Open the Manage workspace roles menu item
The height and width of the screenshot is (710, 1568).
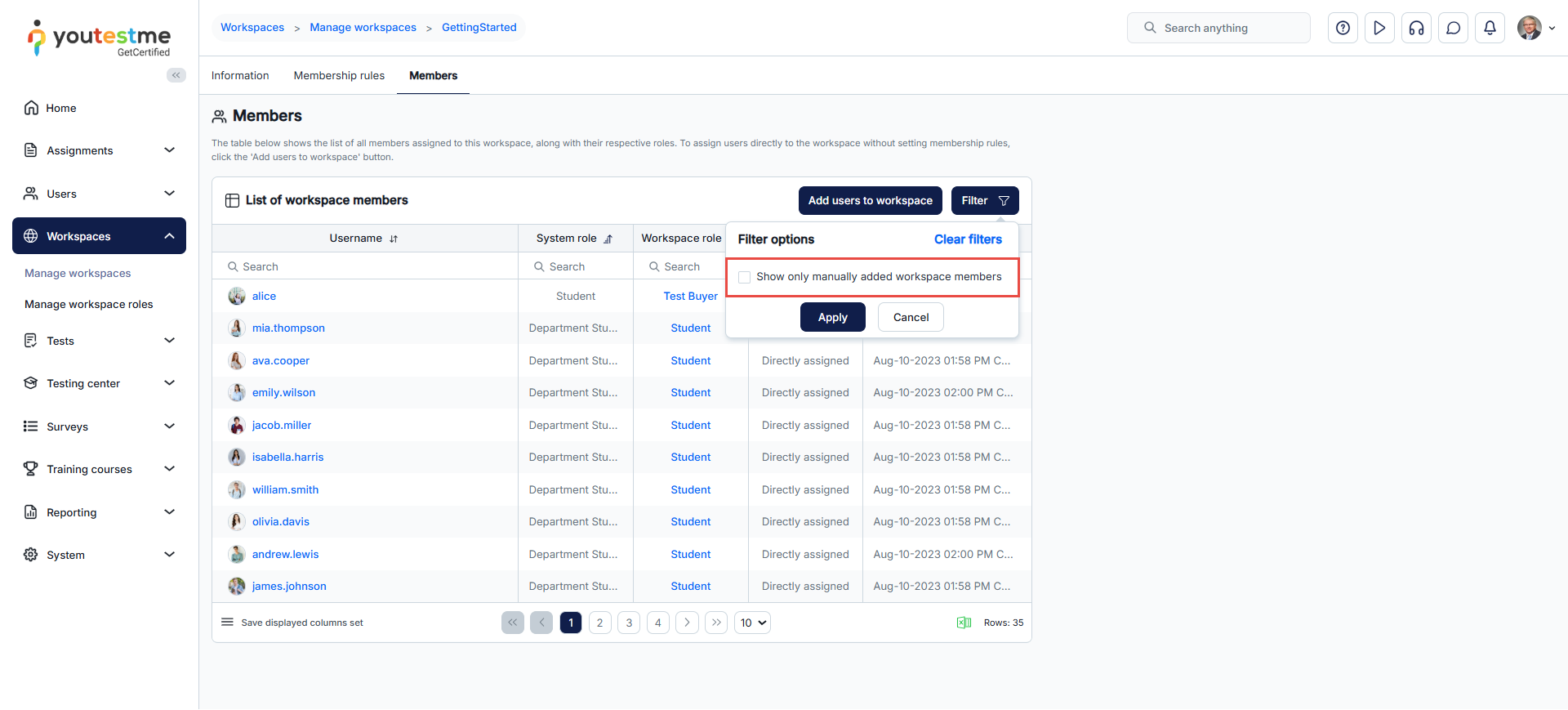point(89,304)
